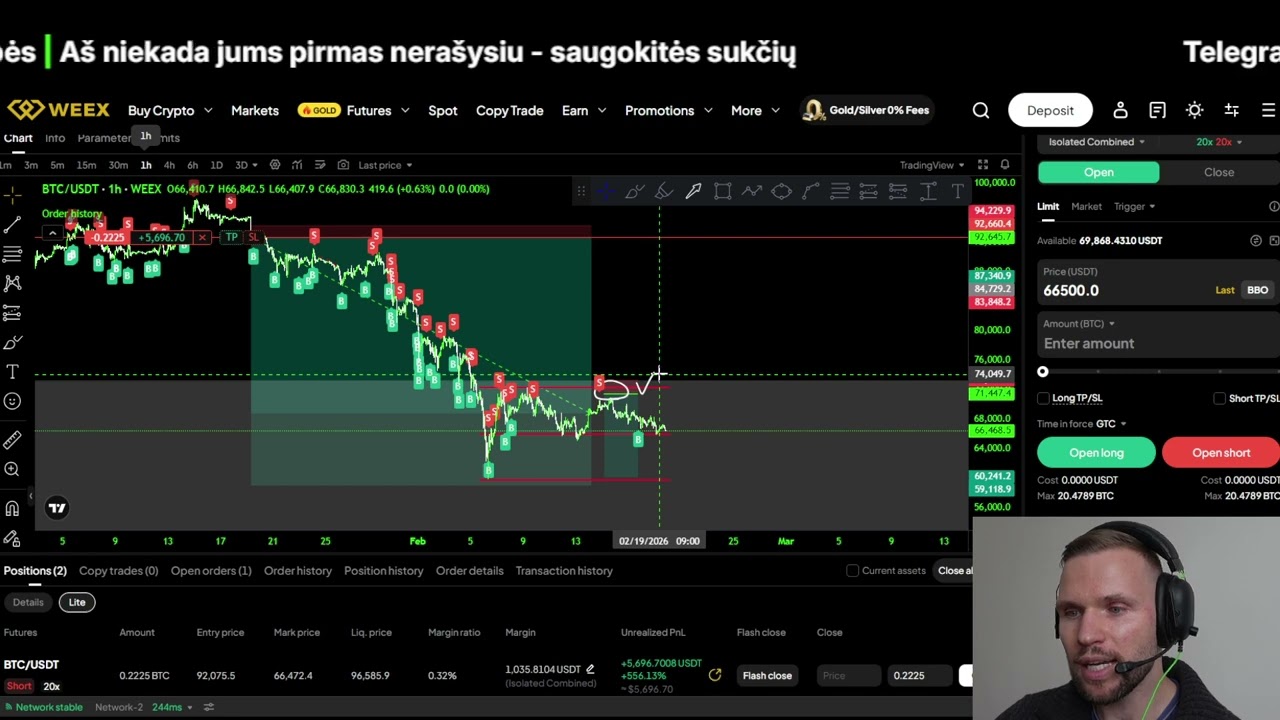The height and width of the screenshot is (720, 1280).
Task: Toggle chart fullscreen icon
Action: tap(983, 165)
